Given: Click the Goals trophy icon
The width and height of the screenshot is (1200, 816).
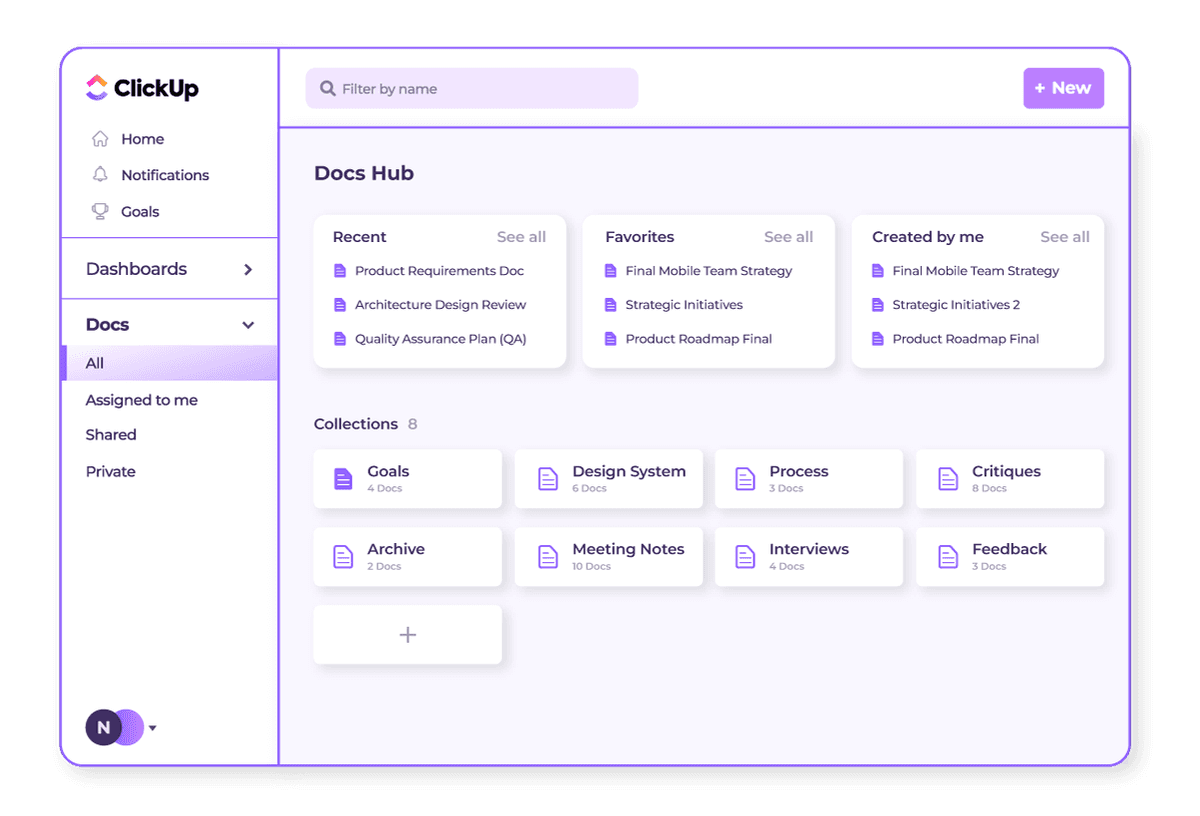Looking at the screenshot, I should tap(100, 211).
